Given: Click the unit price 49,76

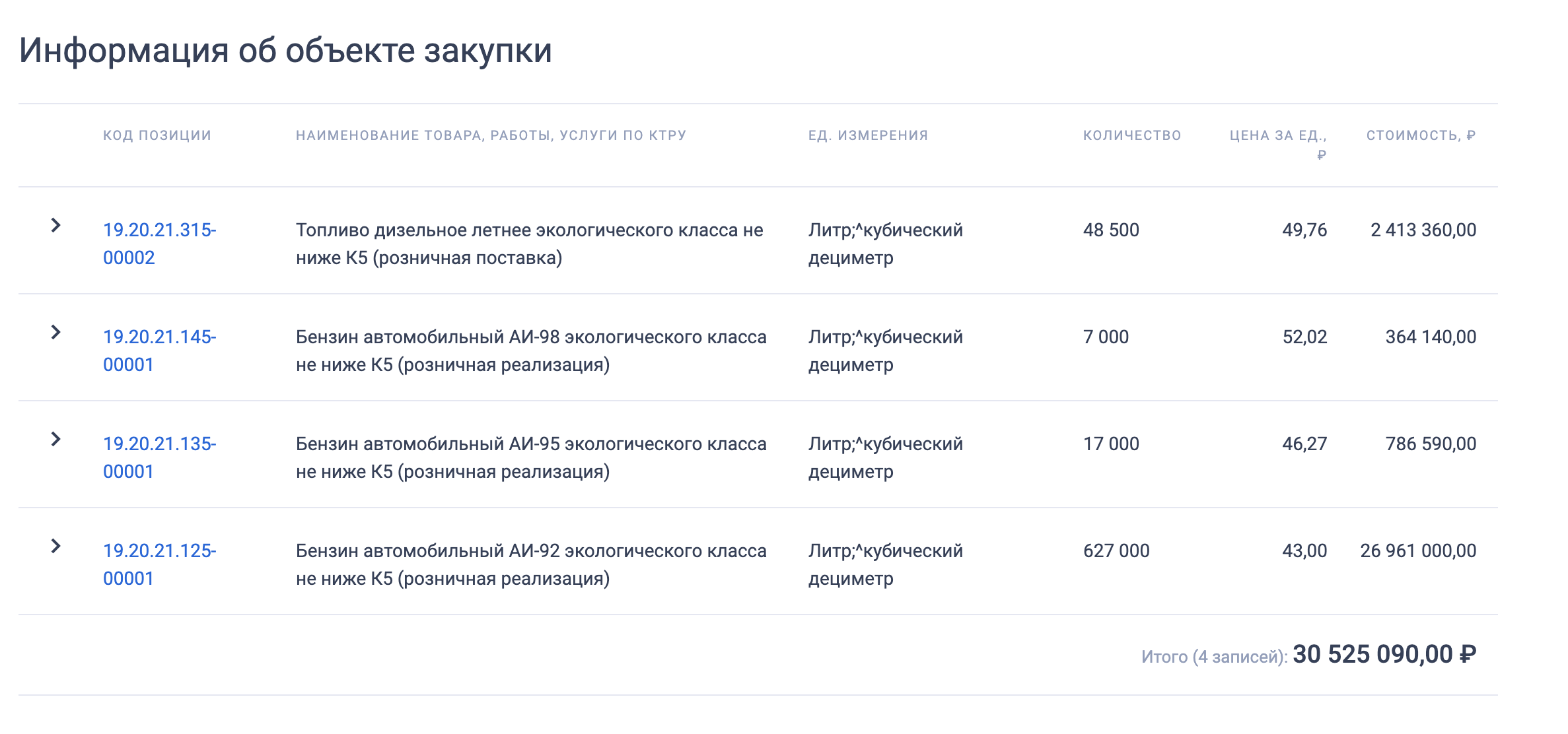Looking at the screenshot, I should click(x=1304, y=230).
